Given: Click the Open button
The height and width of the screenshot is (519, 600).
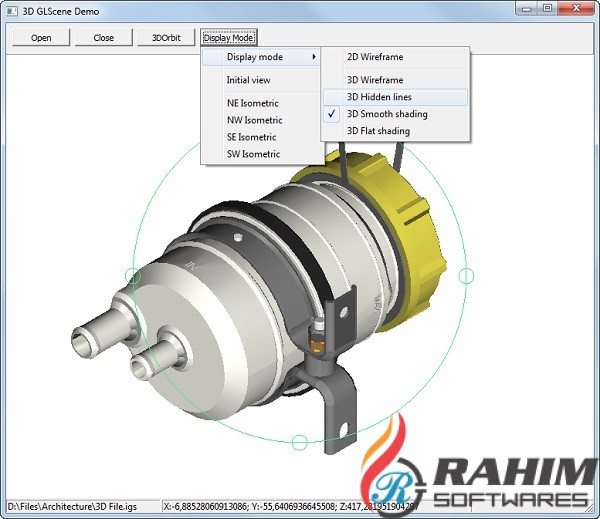Looking at the screenshot, I should pos(41,38).
